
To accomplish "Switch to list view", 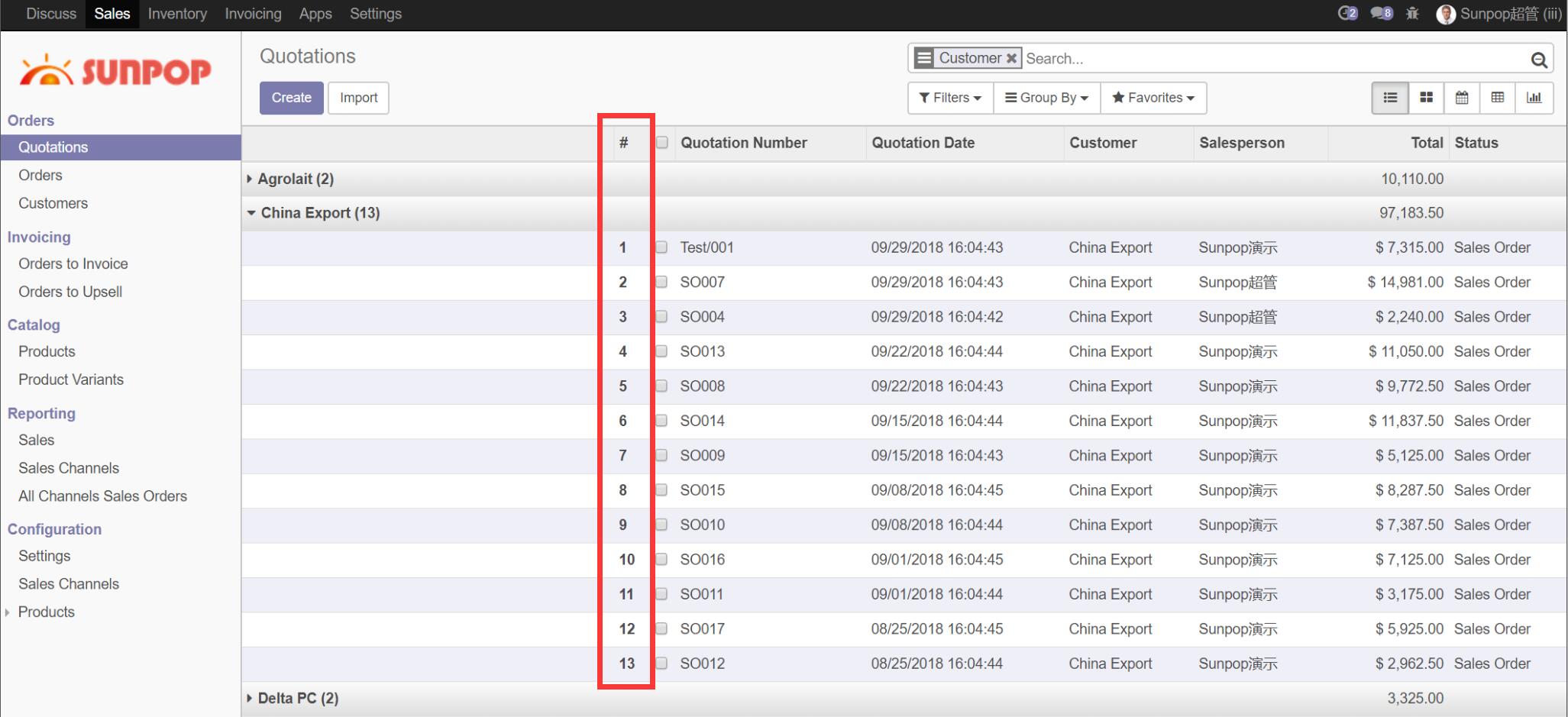I will pos(1390,98).
